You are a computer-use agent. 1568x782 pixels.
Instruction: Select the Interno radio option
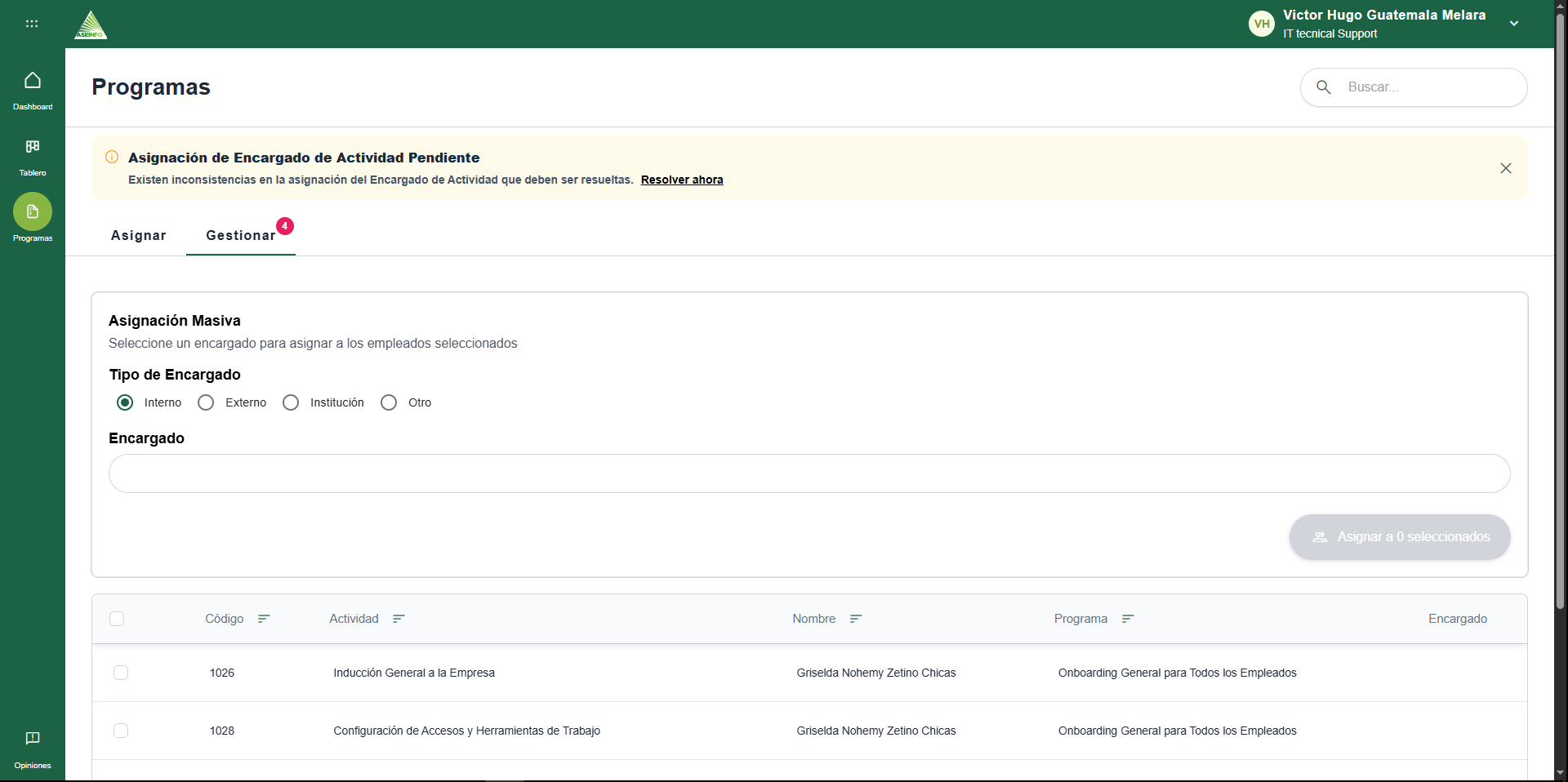tap(125, 402)
